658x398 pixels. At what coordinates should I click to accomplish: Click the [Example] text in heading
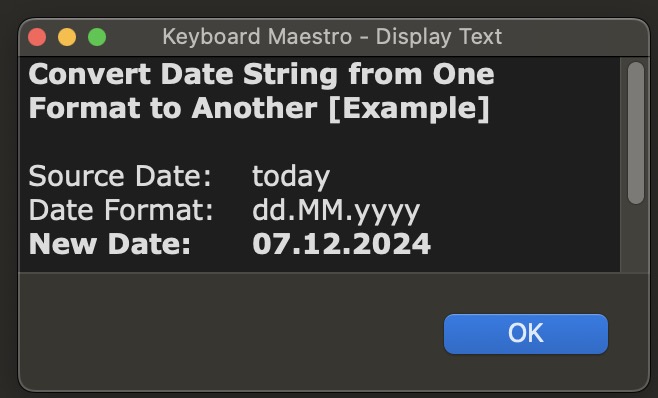click(x=409, y=108)
